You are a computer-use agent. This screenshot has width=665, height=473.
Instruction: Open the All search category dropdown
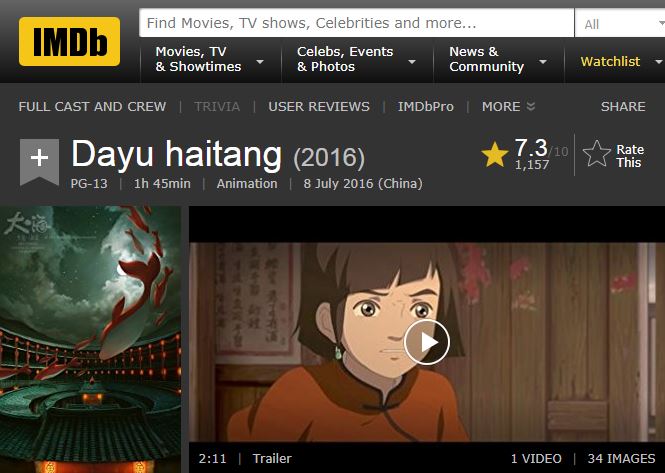point(620,24)
